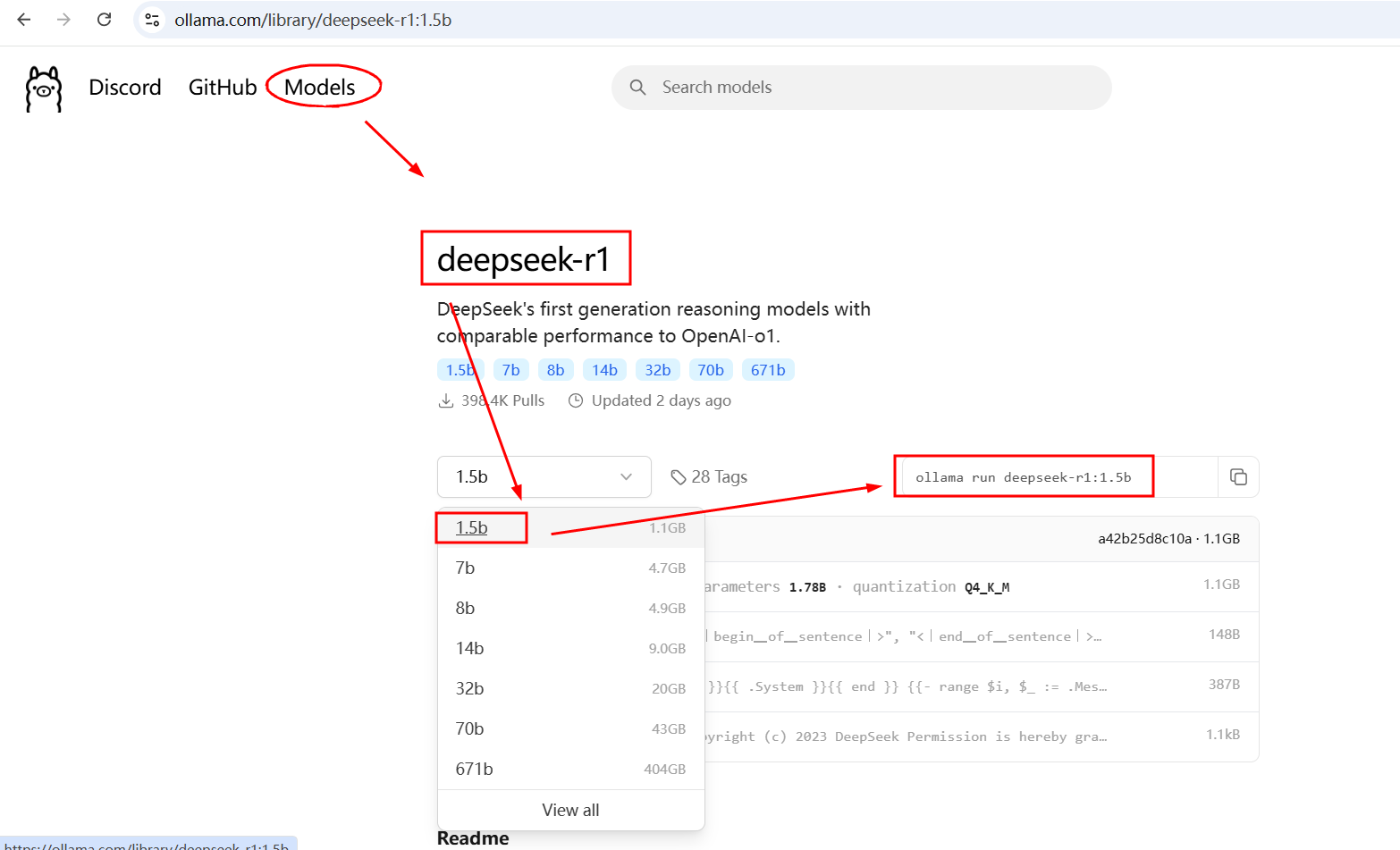
Task: Focus the Search models field
Action: [x=862, y=87]
